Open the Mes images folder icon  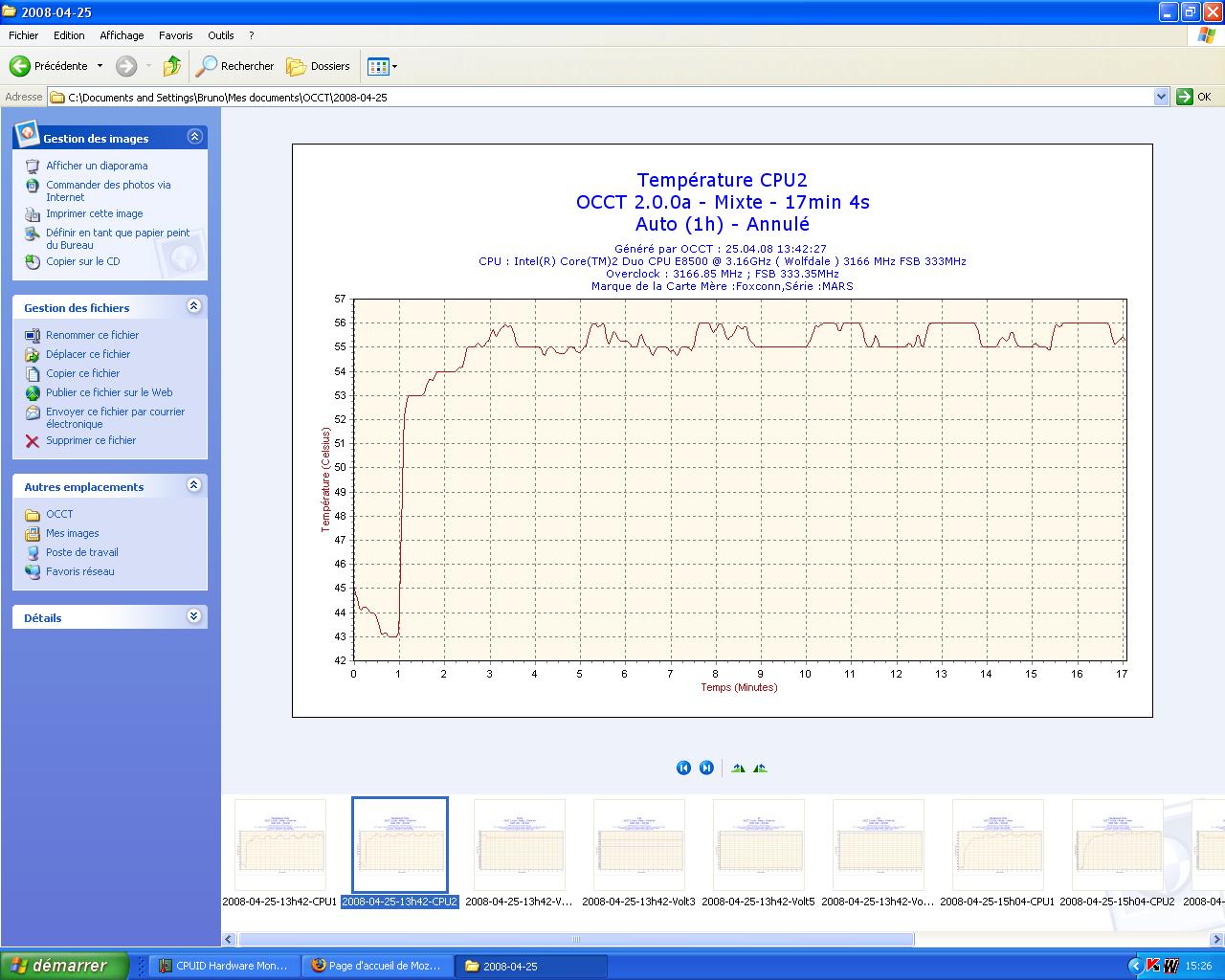click(33, 533)
